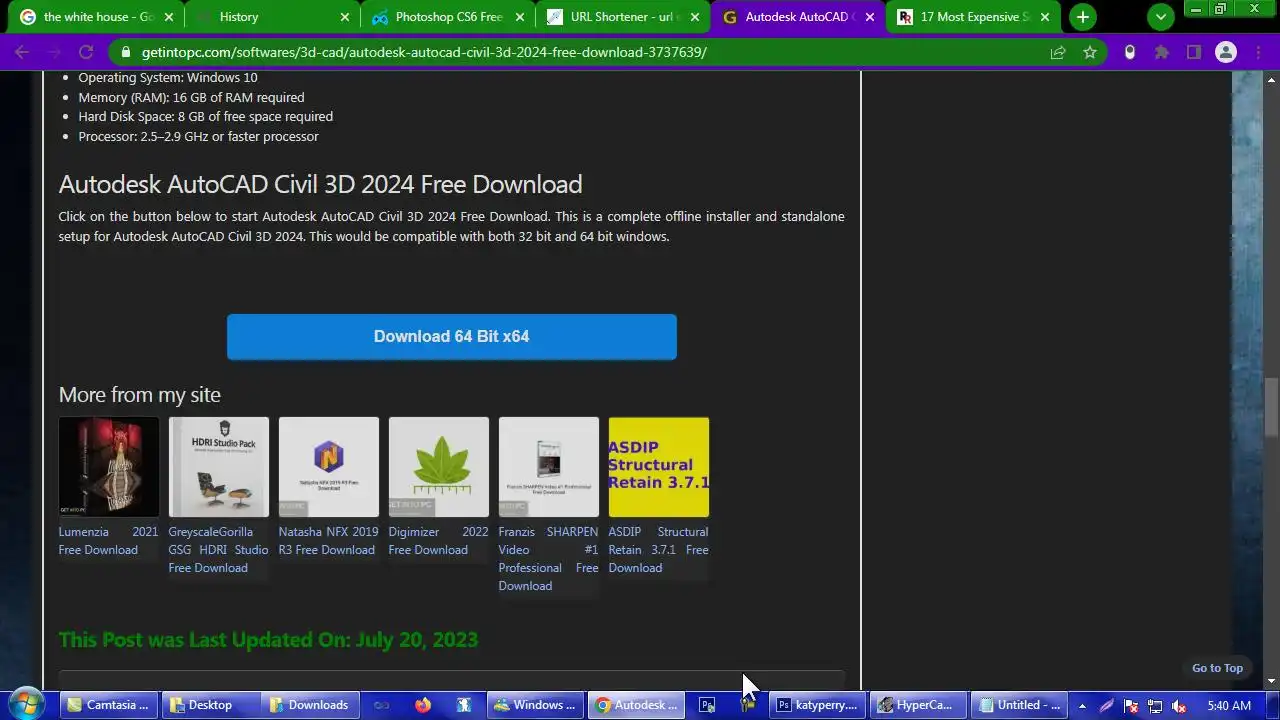Click the Go to Top button
The image size is (1280, 720).
click(x=1217, y=668)
